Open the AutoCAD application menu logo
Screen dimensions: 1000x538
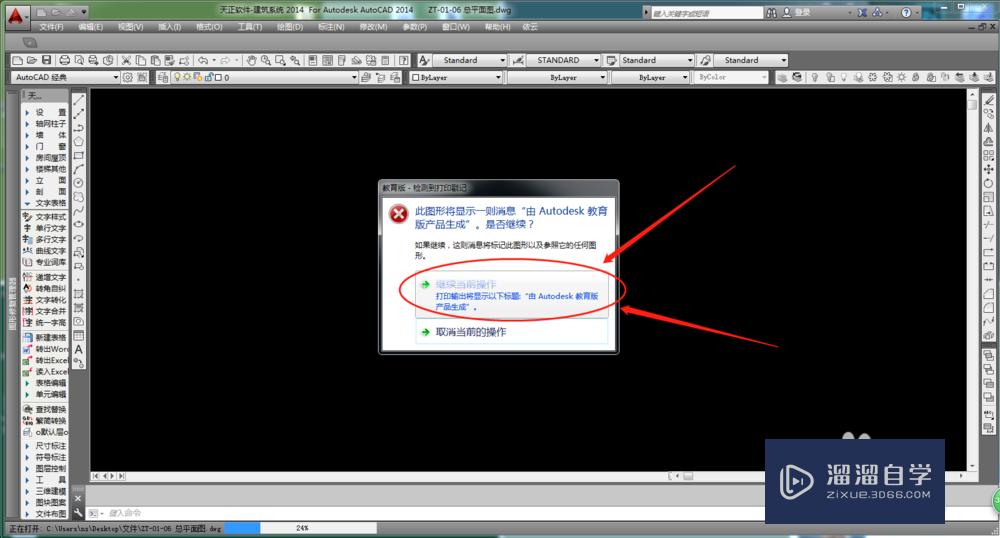(x=16, y=16)
